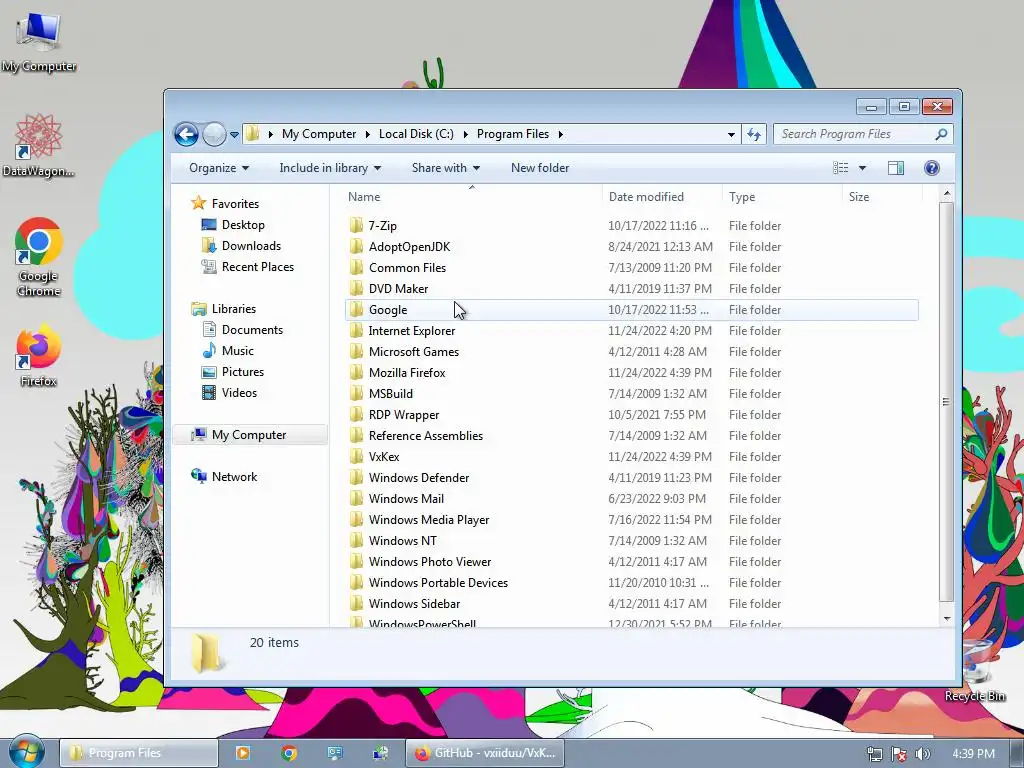Select the Windows Media Player folder
The height and width of the screenshot is (768, 1024).
pyautogui.click(x=428, y=520)
